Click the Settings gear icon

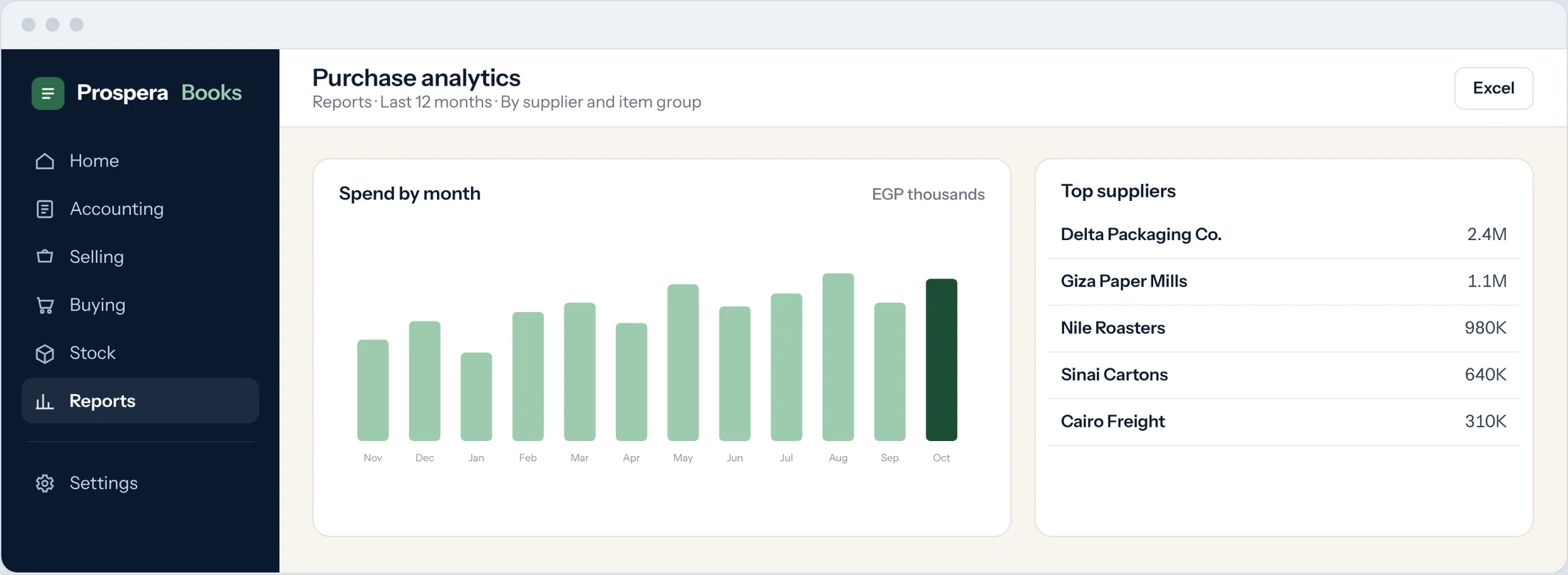click(45, 483)
